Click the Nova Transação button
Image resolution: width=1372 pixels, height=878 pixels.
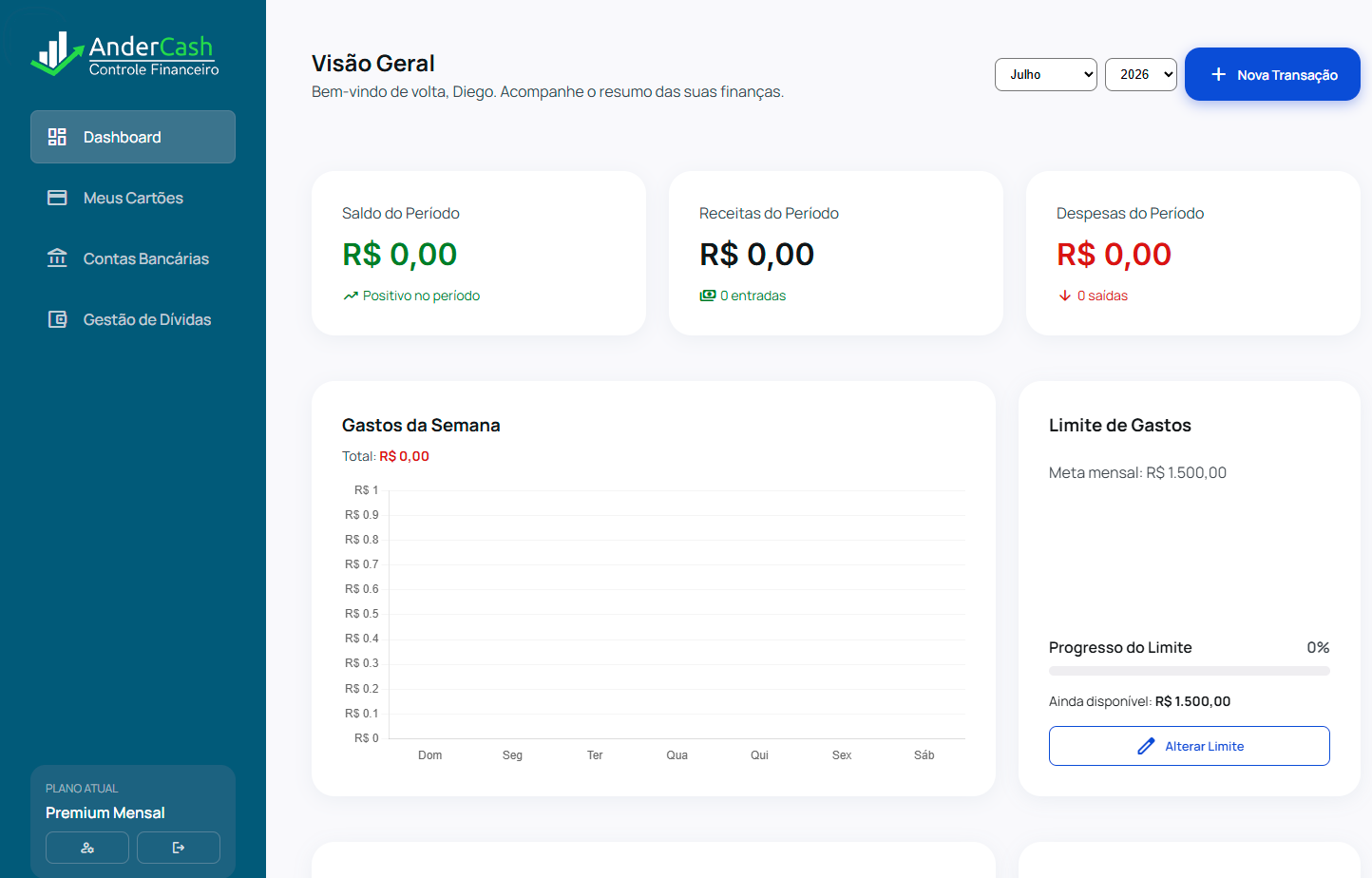pyautogui.click(x=1272, y=74)
